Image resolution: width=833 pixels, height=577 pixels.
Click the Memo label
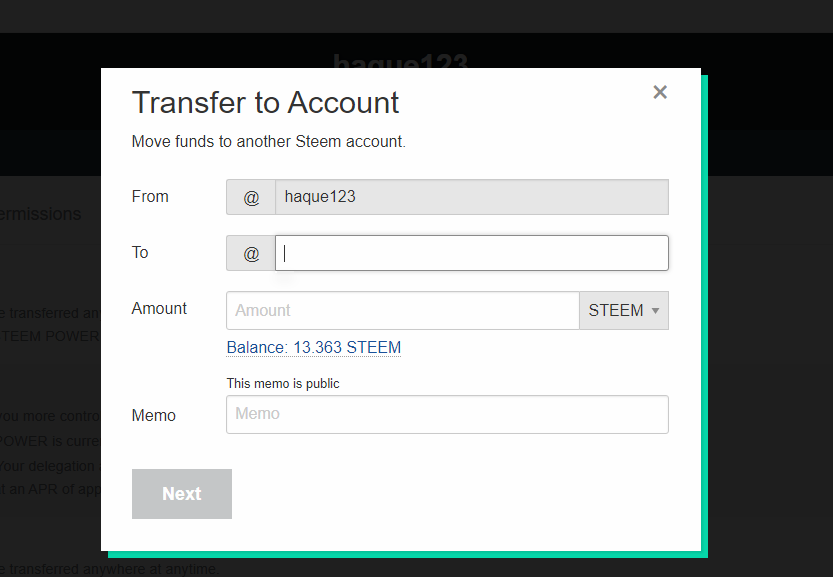[154, 415]
